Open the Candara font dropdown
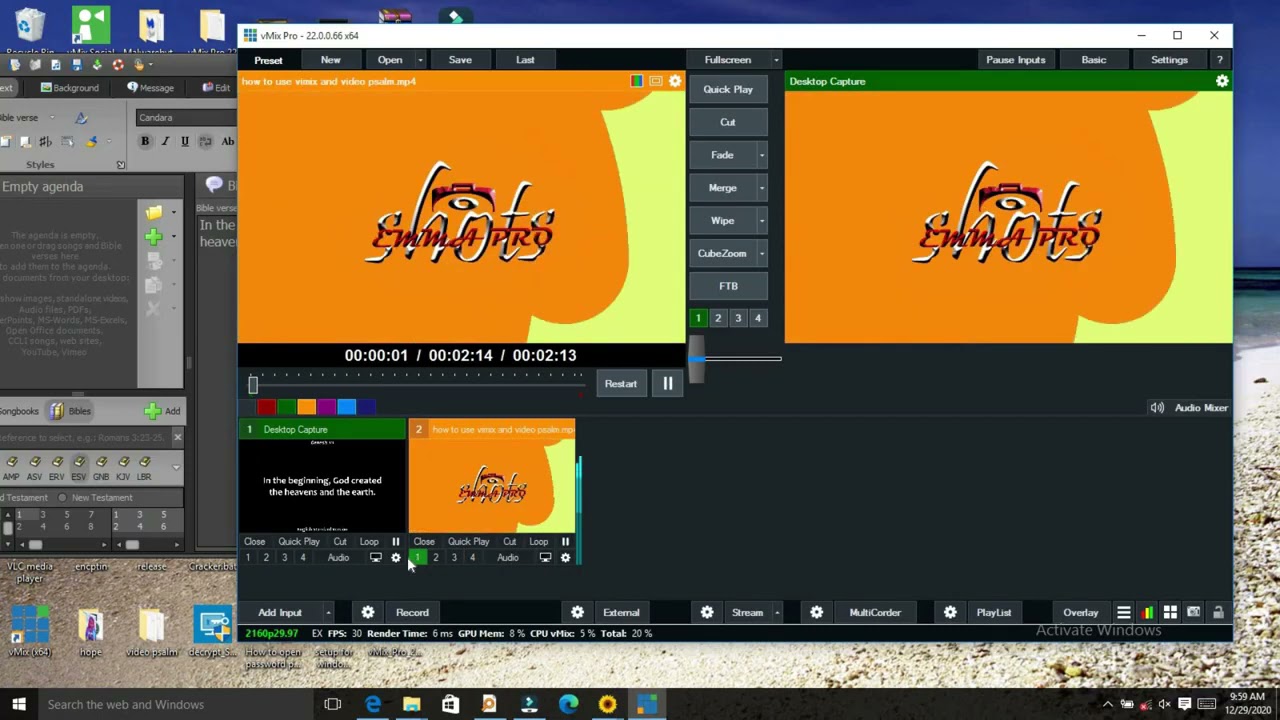Viewport: 1280px width, 720px height. coord(185,118)
